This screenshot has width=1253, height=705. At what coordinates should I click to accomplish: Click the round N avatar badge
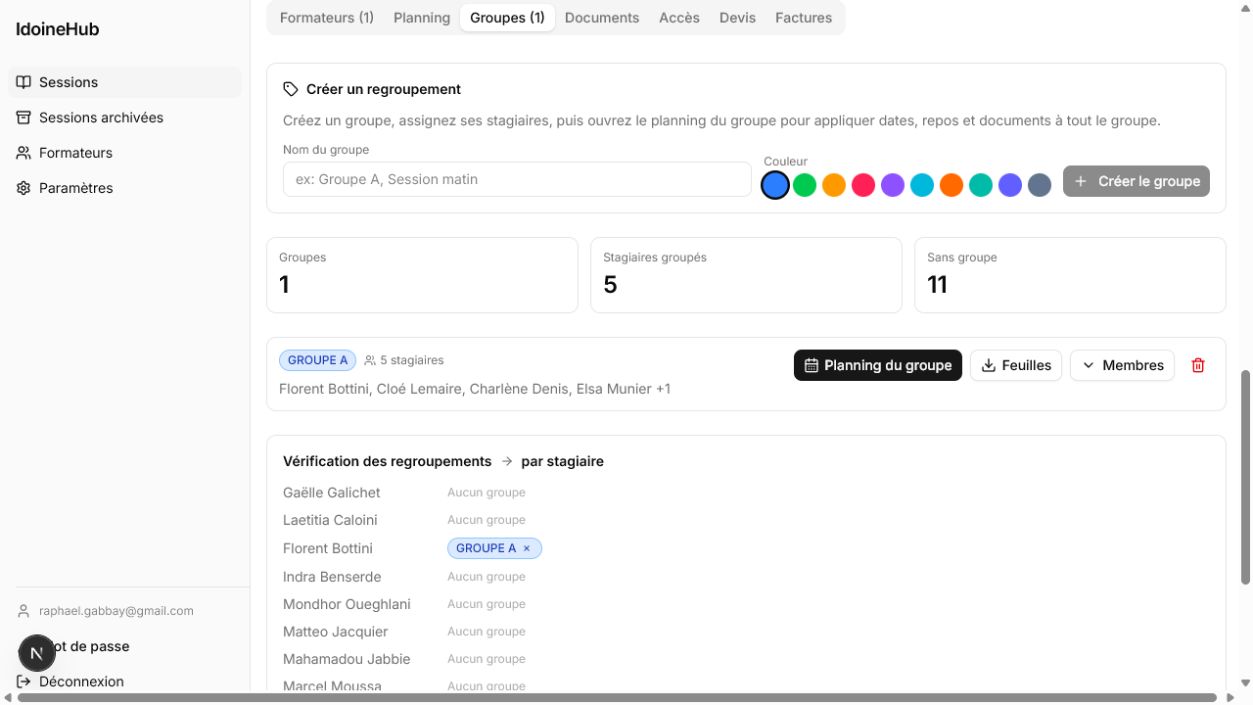pos(37,653)
